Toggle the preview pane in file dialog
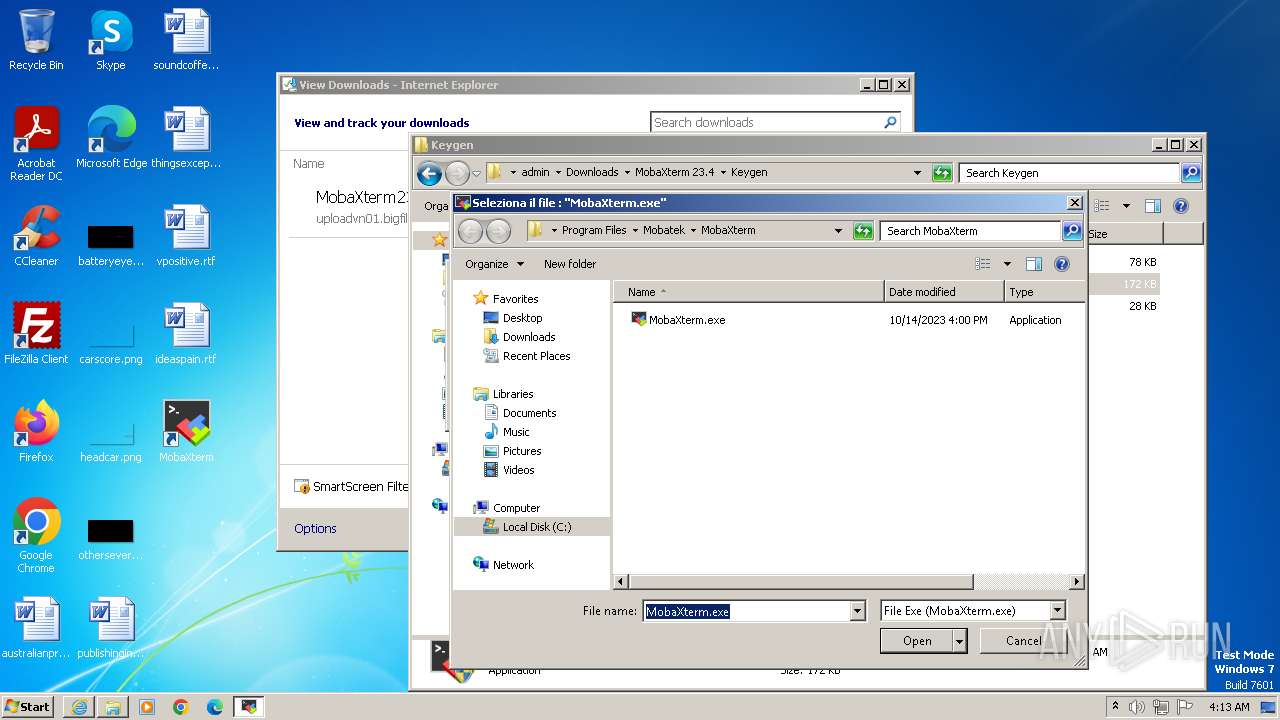 tap(1034, 264)
